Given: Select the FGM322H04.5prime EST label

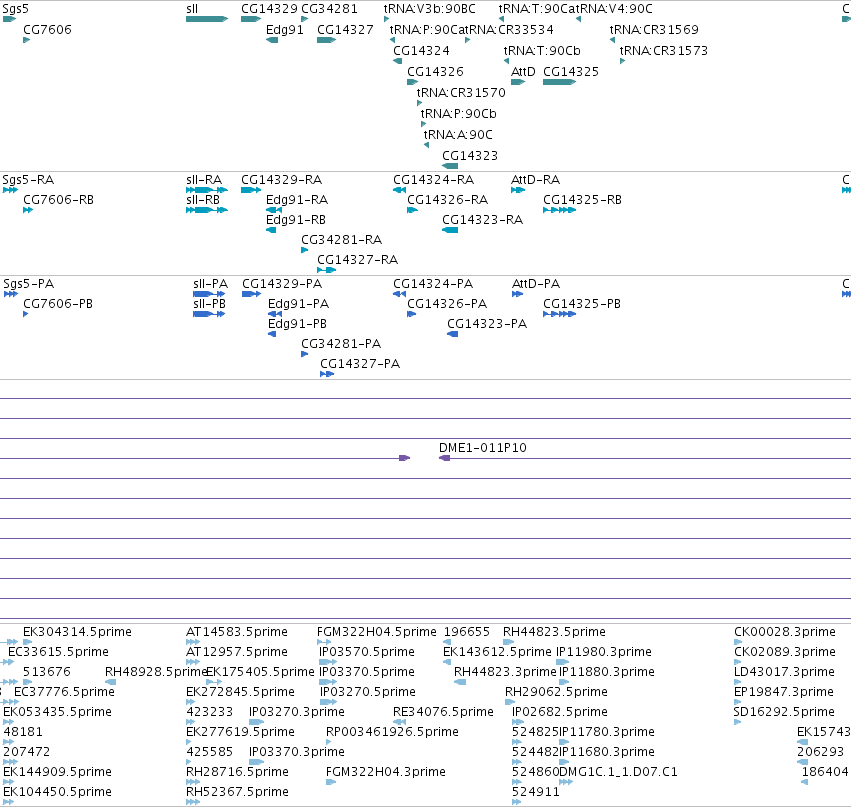Looking at the screenshot, I should coord(377,632).
